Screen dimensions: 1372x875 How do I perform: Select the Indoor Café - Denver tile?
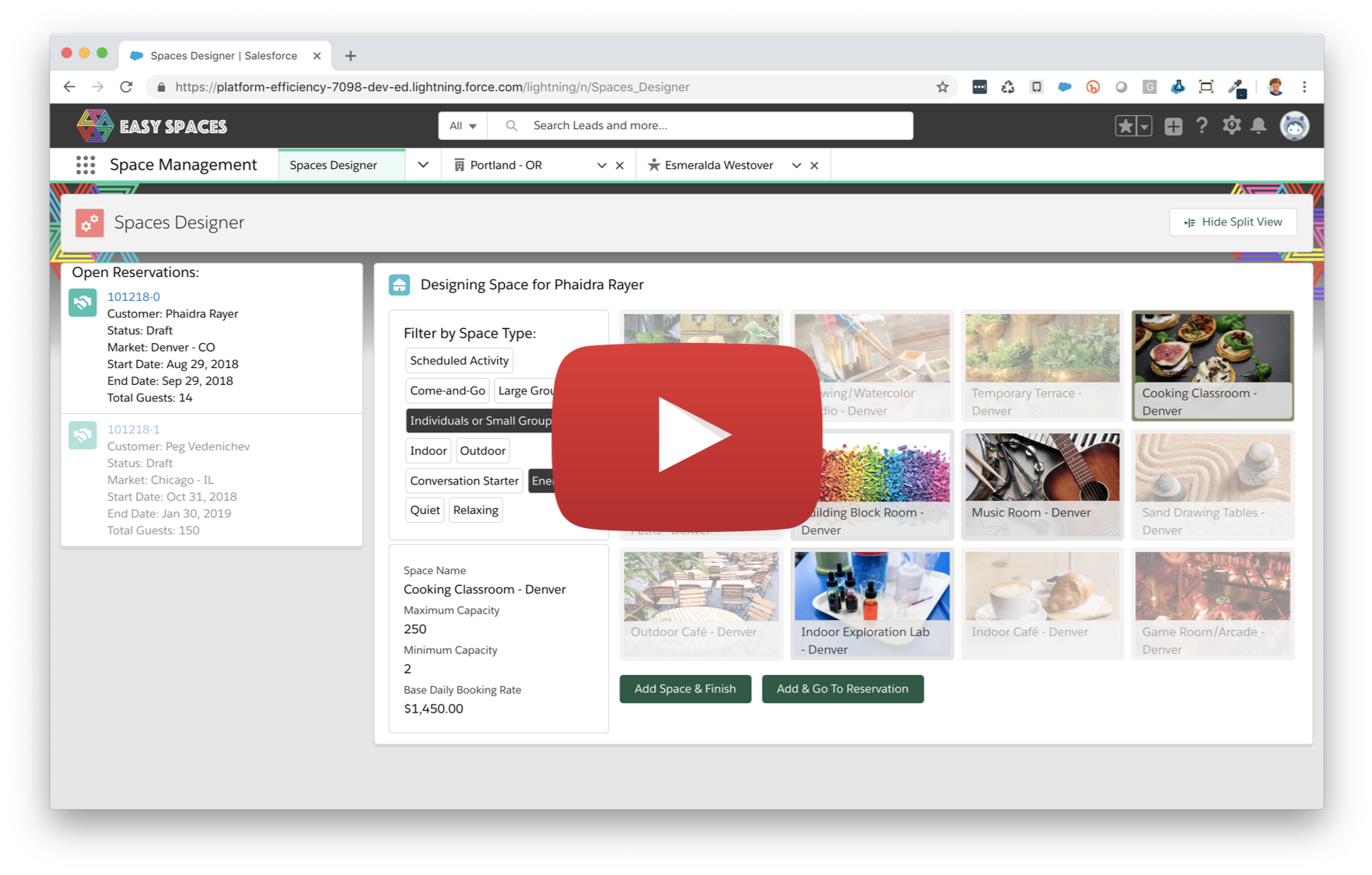tap(1042, 604)
